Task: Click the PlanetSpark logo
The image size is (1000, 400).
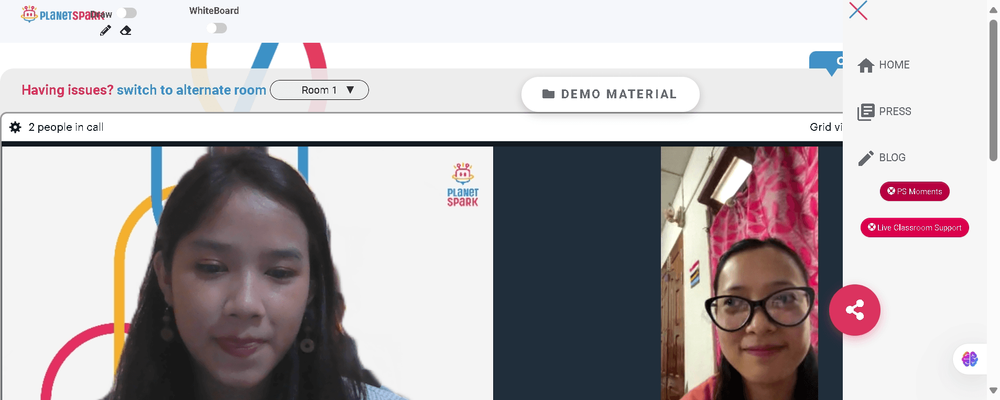Action: click(x=62, y=14)
